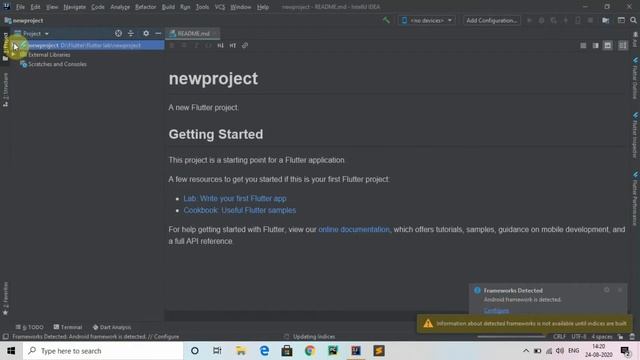Open the TODO tool window
Image resolution: width=640 pixels, height=360 pixels.
(x=29, y=327)
